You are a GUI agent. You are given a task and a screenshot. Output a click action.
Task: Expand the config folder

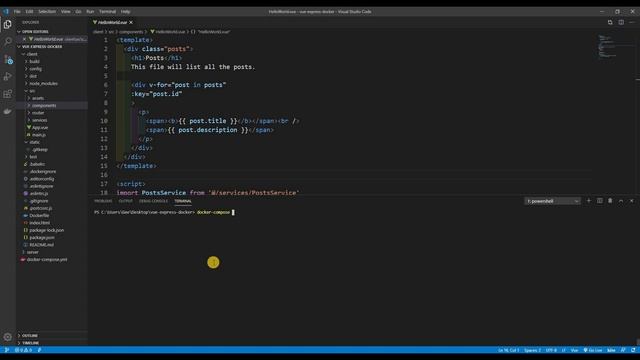pyautogui.click(x=35, y=69)
